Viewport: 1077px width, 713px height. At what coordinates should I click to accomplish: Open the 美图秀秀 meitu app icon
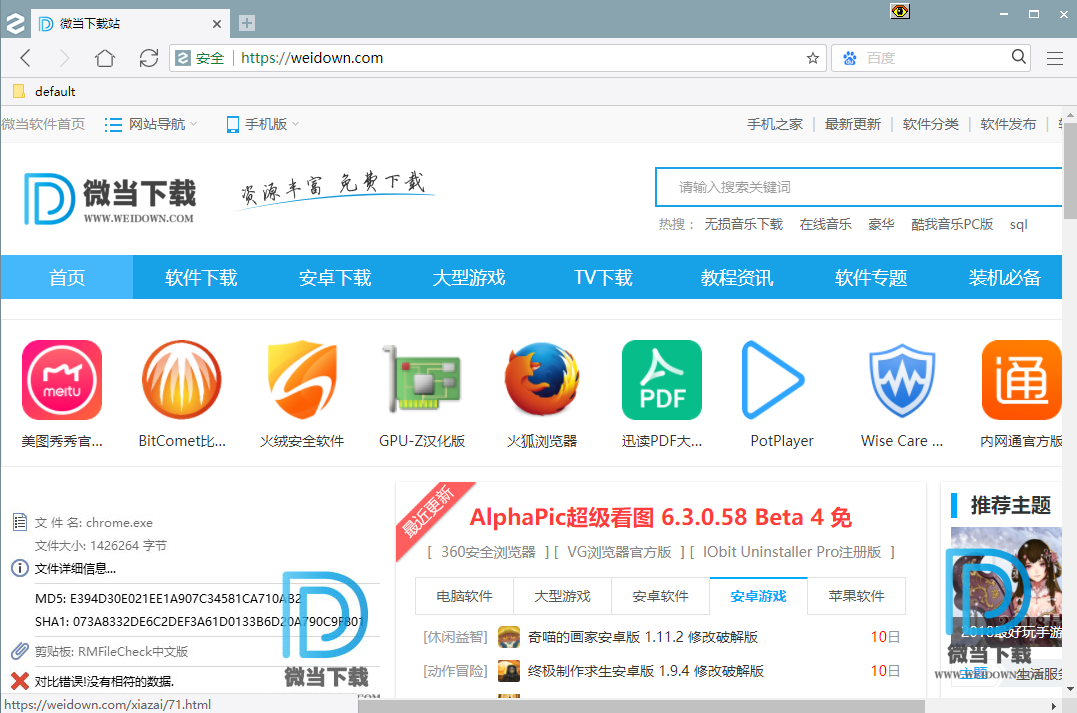(x=62, y=380)
